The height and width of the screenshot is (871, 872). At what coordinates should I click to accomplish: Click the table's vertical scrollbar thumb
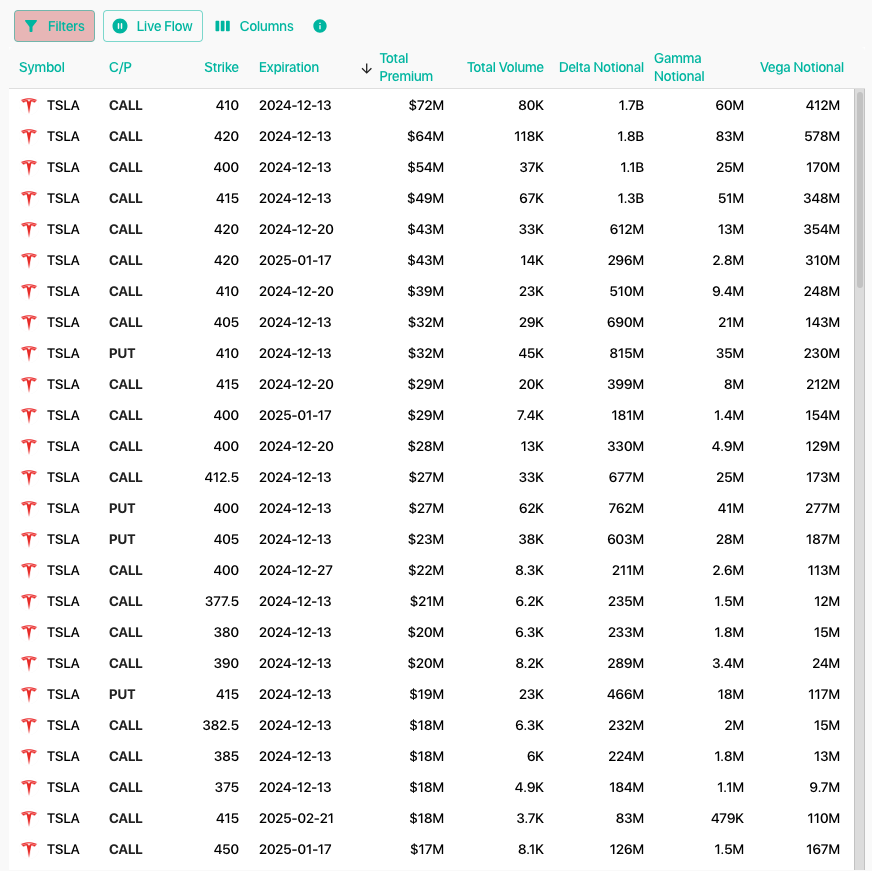click(x=860, y=189)
